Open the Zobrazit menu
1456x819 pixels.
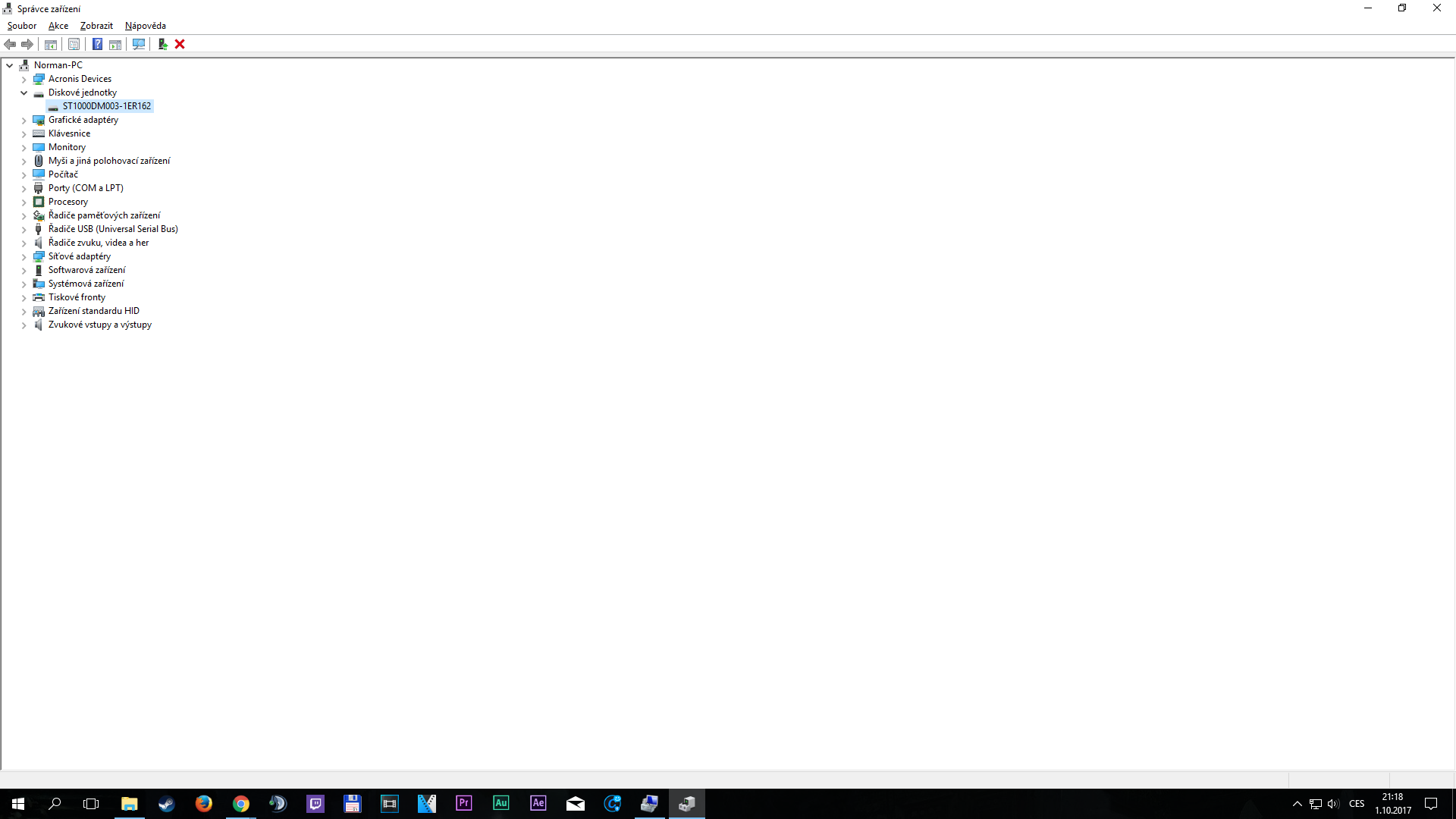[x=96, y=26]
